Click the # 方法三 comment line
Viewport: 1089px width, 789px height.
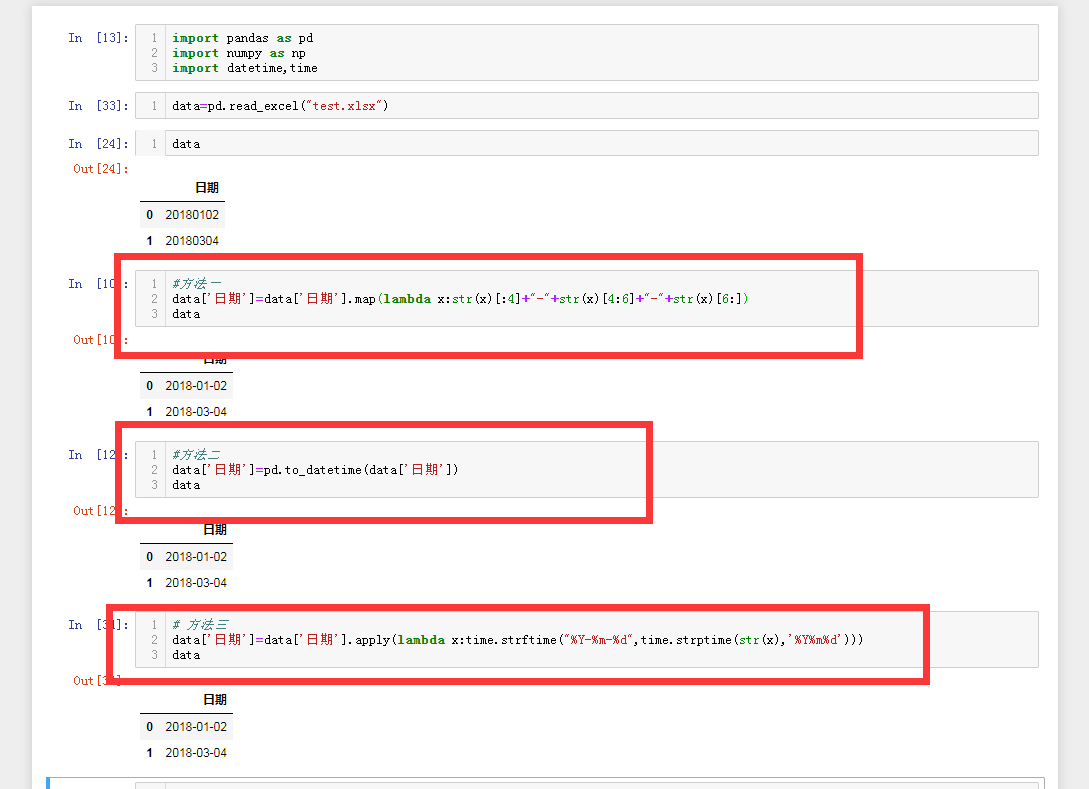(x=200, y=624)
